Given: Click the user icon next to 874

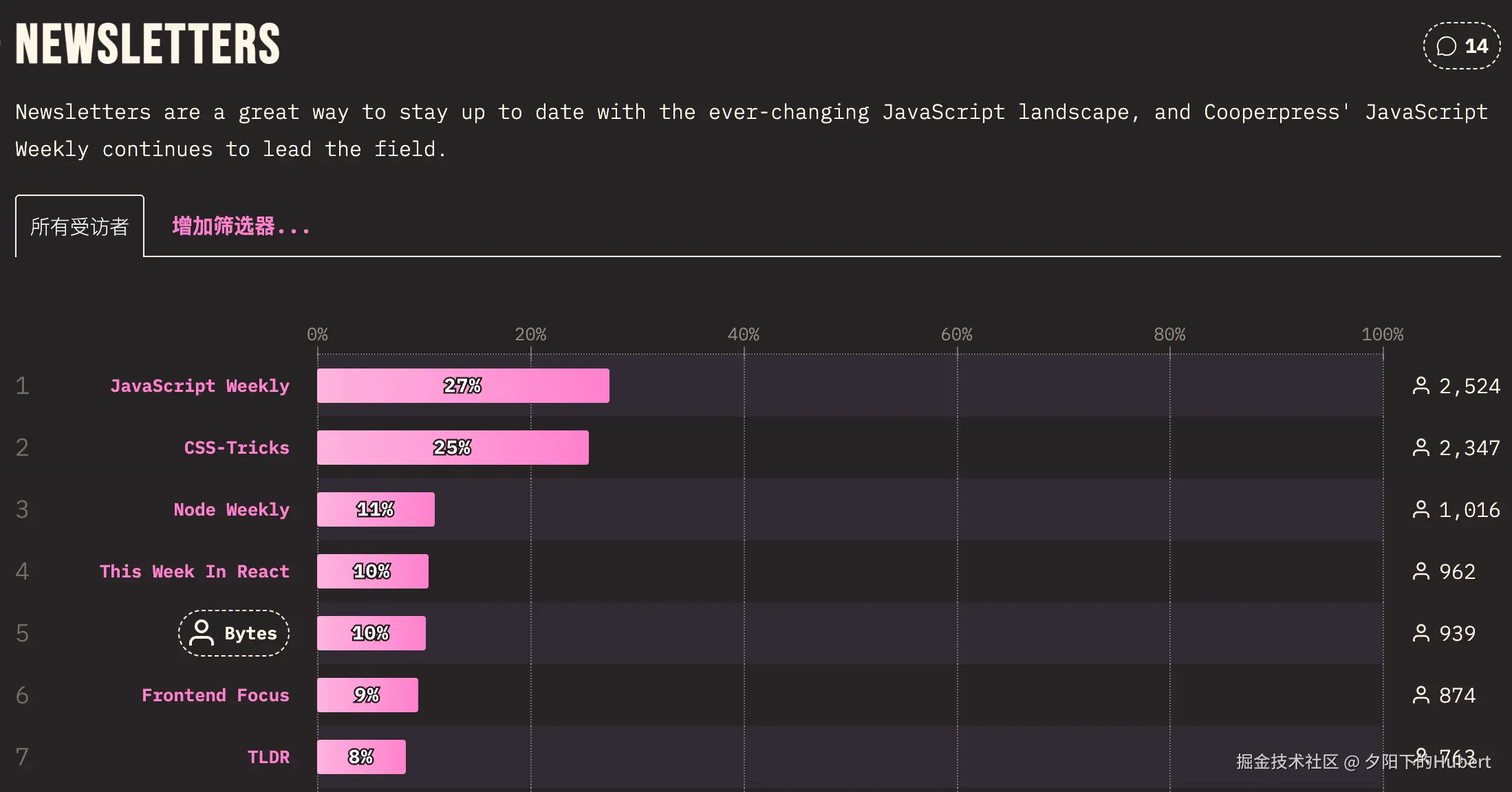Looking at the screenshot, I should coord(1421,695).
